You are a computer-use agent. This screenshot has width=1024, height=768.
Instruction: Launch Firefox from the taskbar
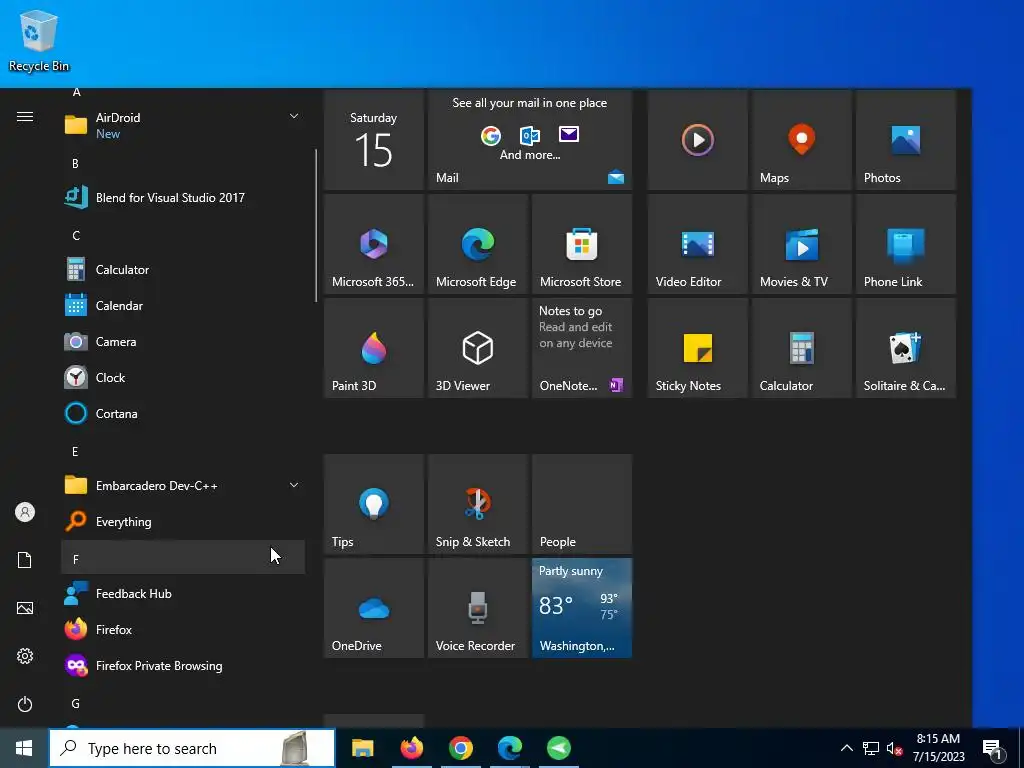click(411, 748)
